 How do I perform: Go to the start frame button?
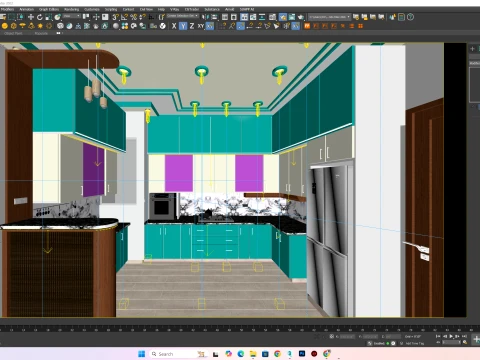pos(438,336)
